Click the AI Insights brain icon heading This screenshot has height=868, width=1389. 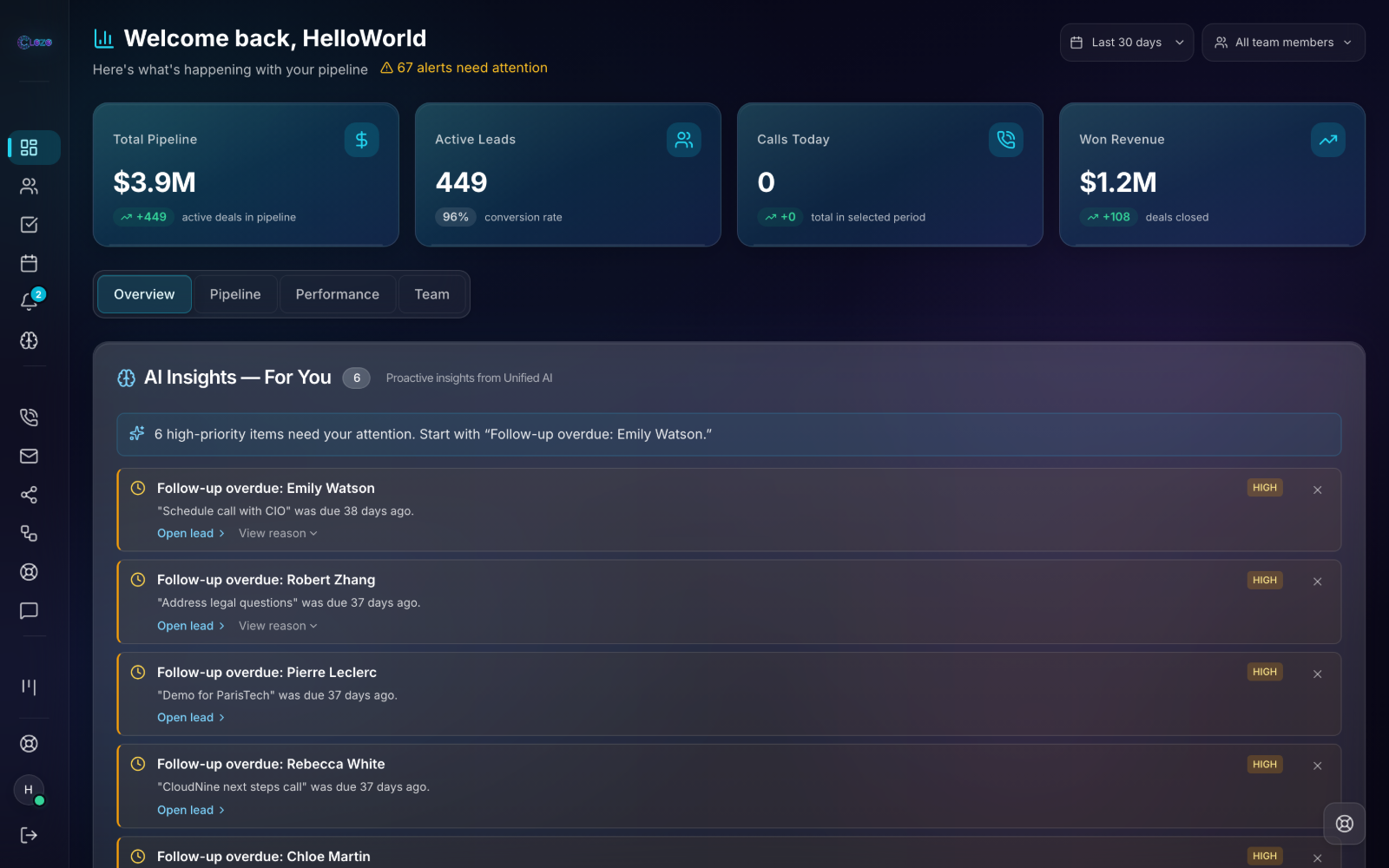coord(126,378)
